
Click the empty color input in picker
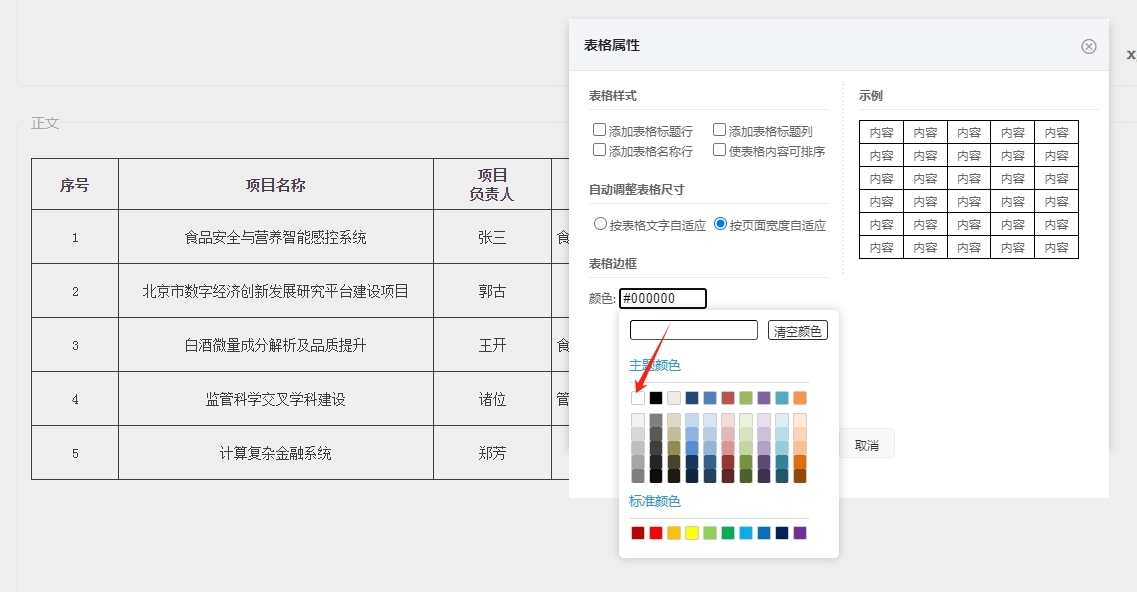tap(693, 330)
